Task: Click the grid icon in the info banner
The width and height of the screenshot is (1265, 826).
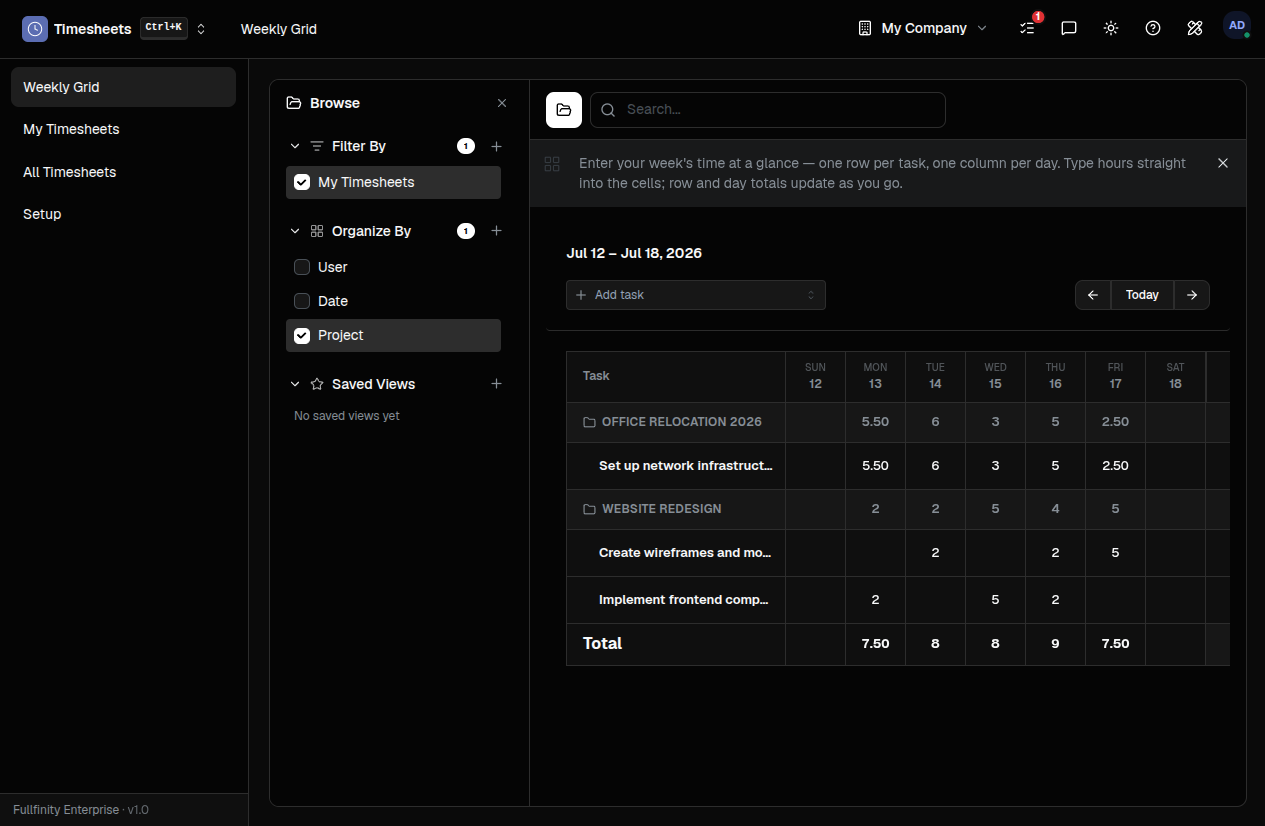Action: 552,164
